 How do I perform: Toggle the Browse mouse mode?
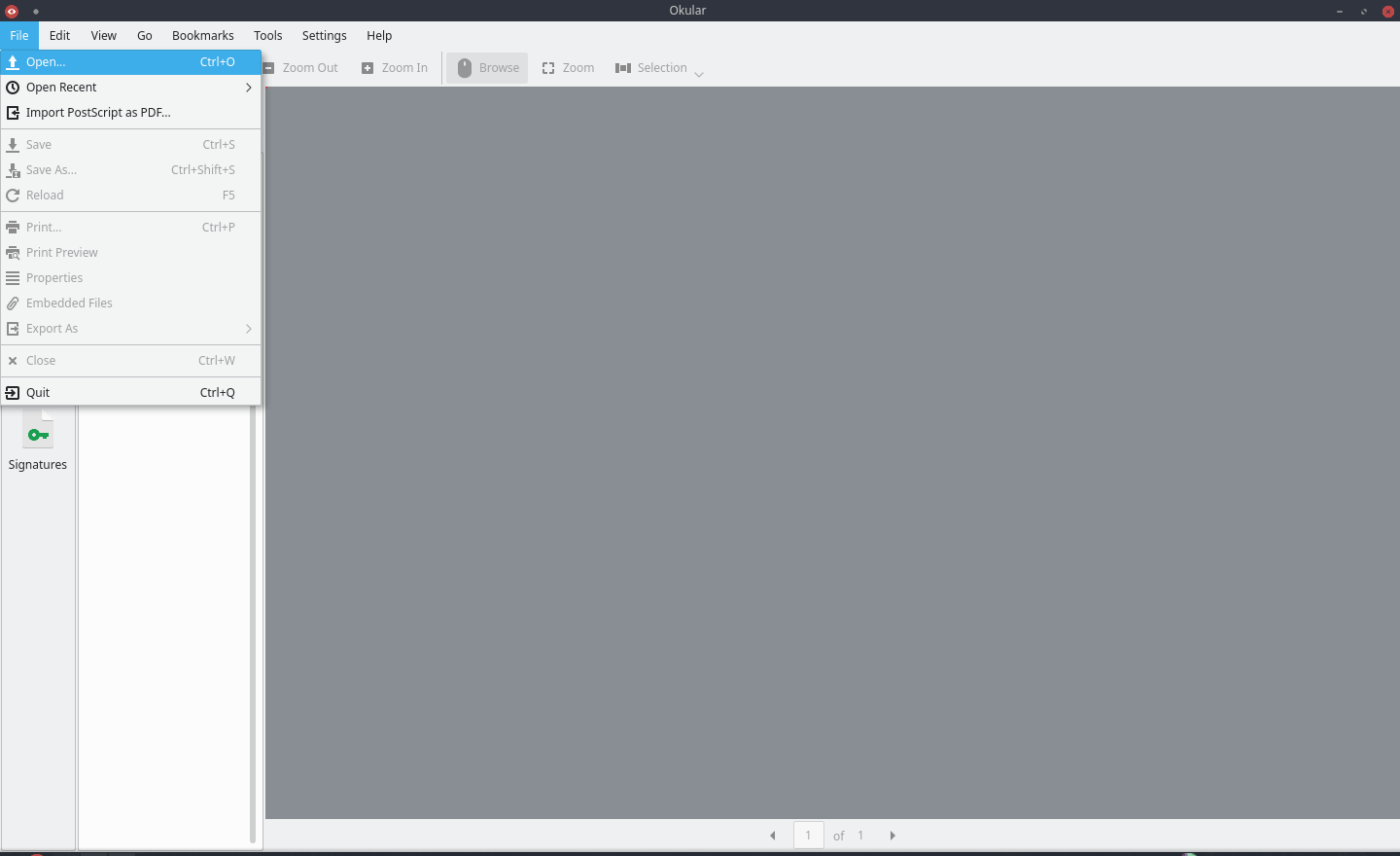[487, 68]
